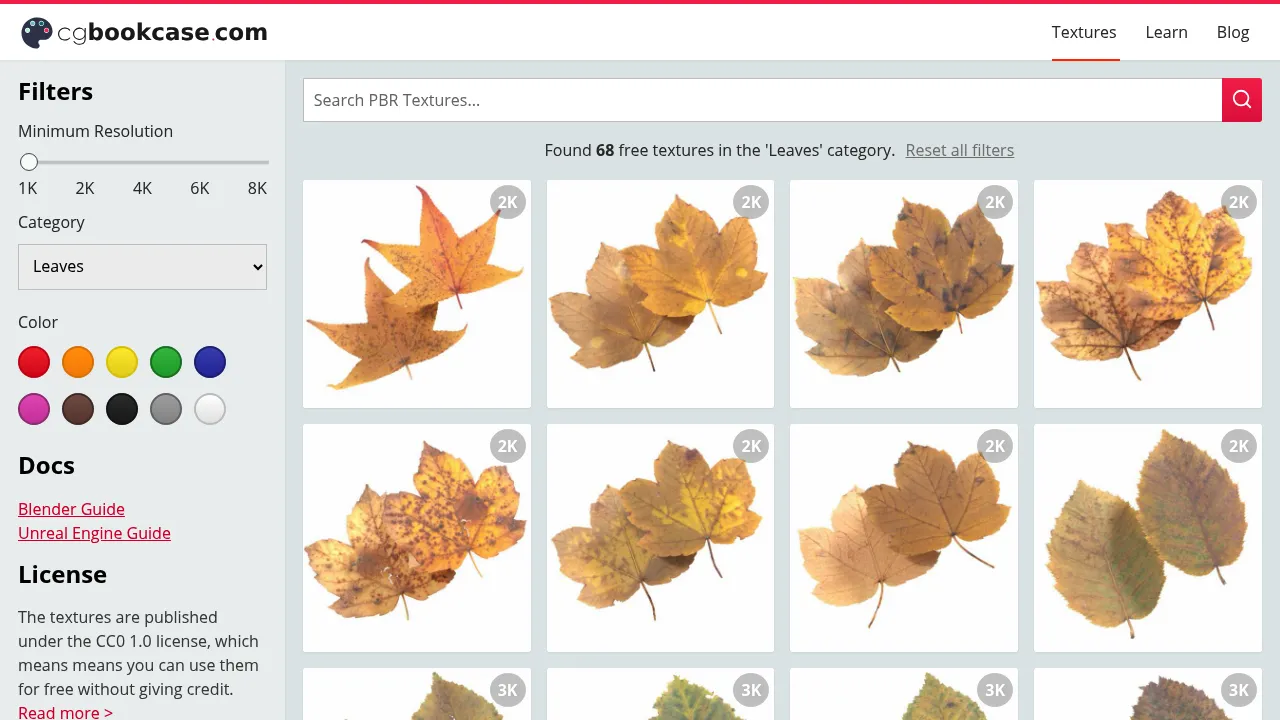Filter by green color swatch

click(x=166, y=362)
